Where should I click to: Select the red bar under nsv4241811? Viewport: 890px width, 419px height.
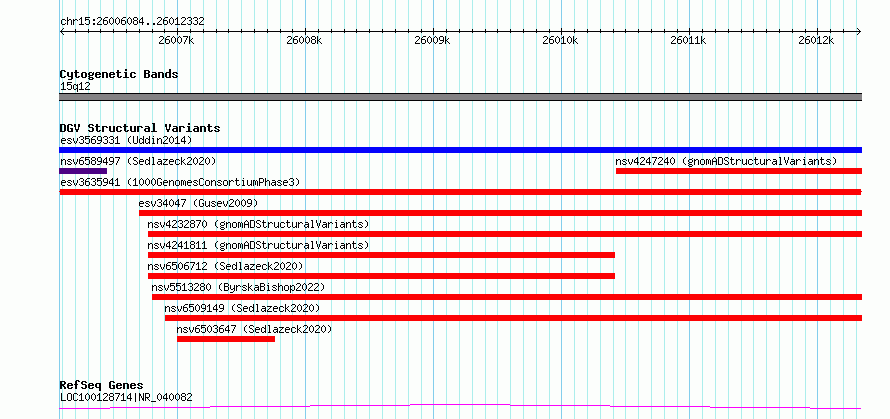click(x=381, y=255)
